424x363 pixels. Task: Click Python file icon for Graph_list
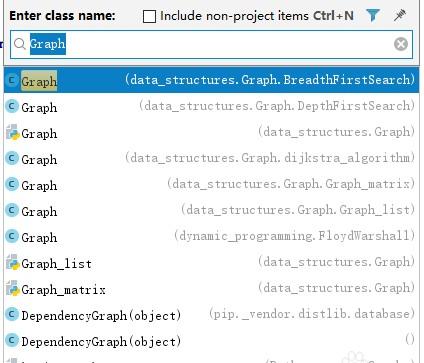click(x=12, y=262)
